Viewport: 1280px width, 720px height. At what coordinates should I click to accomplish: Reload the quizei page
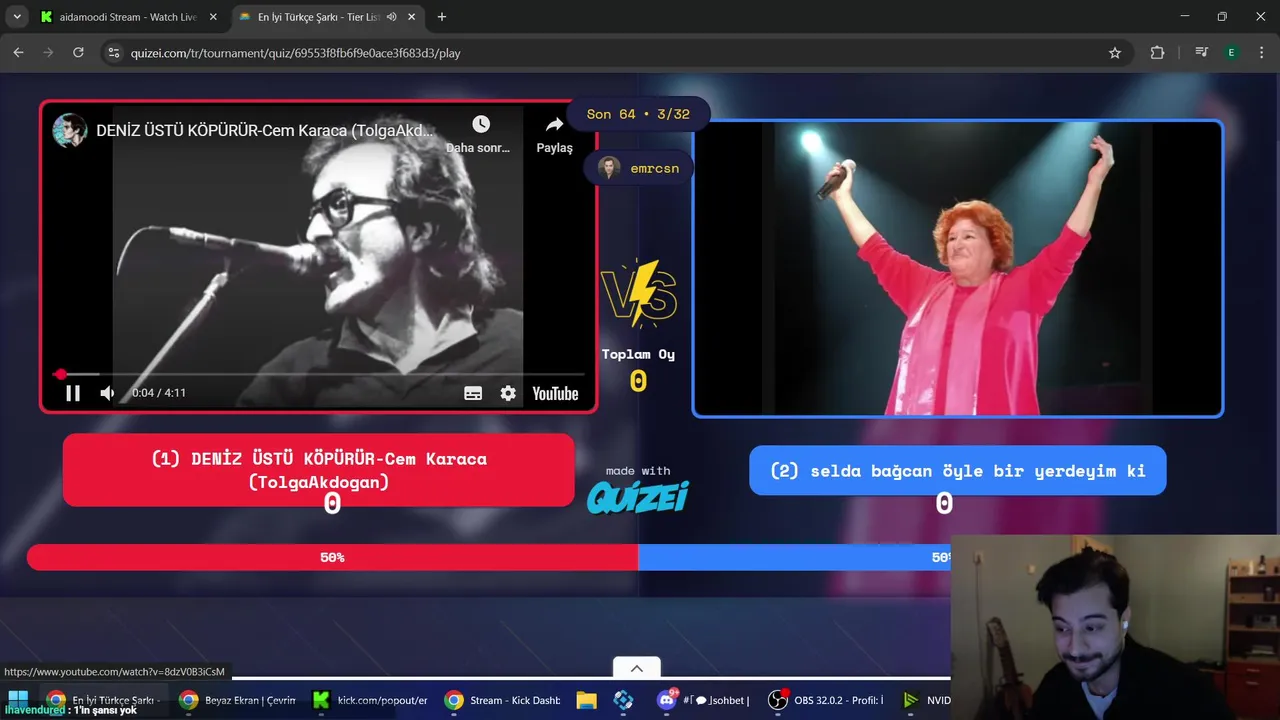(x=78, y=53)
